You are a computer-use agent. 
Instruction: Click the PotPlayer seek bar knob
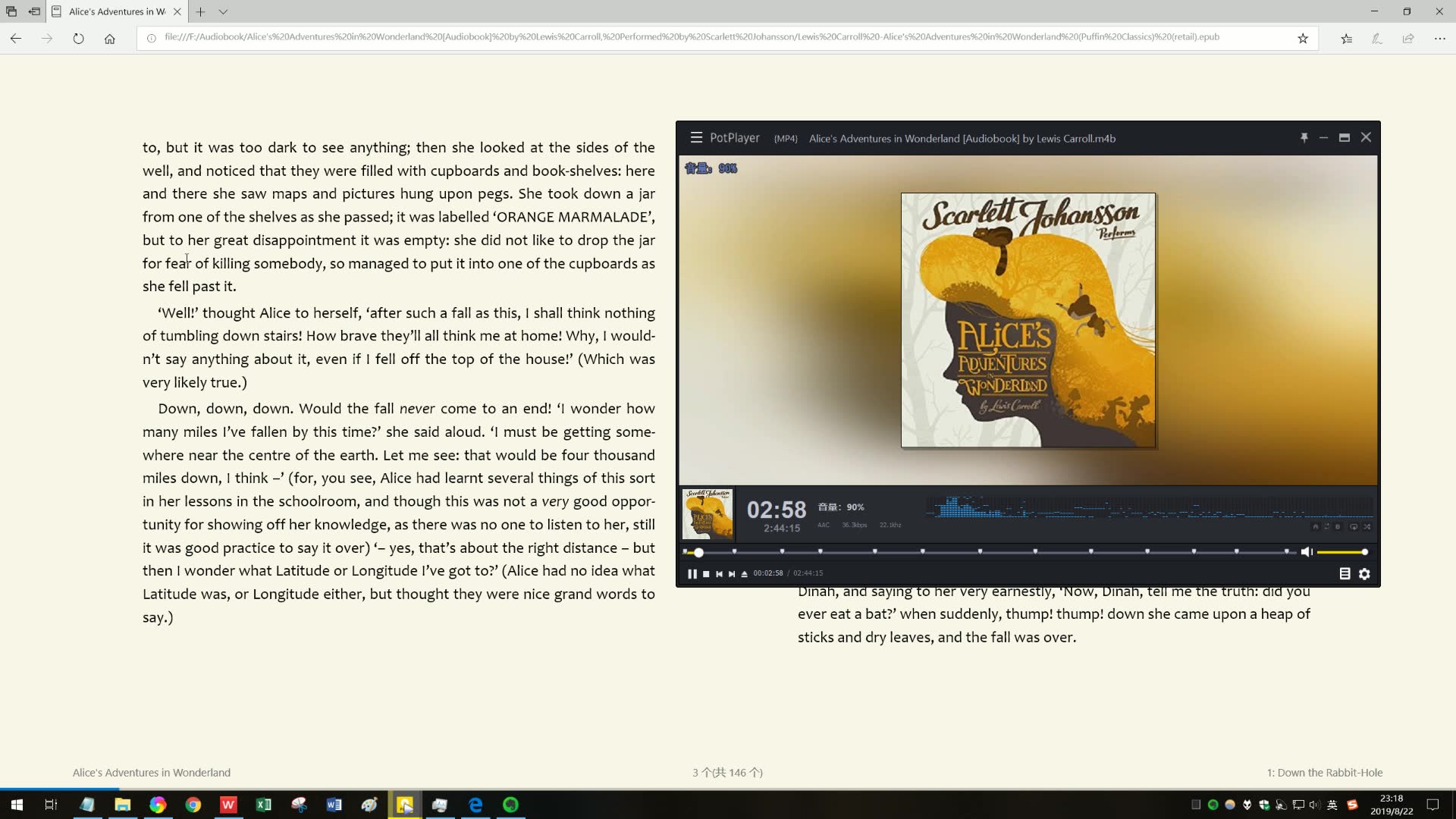(x=698, y=553)
